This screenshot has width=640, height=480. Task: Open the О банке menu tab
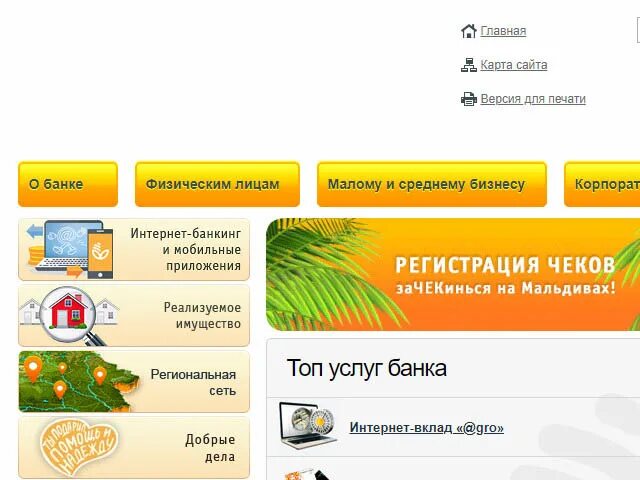click(x=68, y=184)
